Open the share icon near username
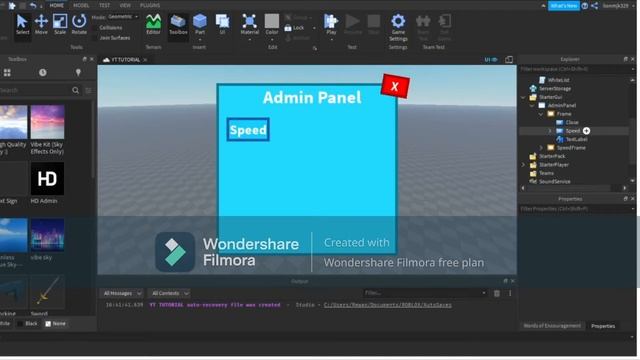This screenshot has width=640, height=360. tap(594, 6)
